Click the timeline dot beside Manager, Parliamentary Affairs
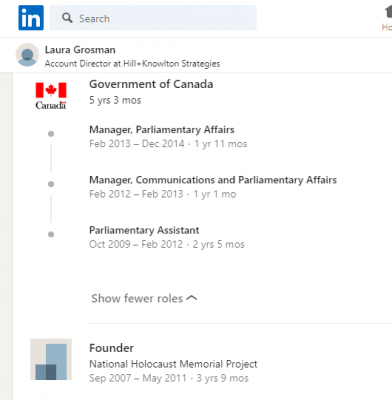 [x=51, y=134]
